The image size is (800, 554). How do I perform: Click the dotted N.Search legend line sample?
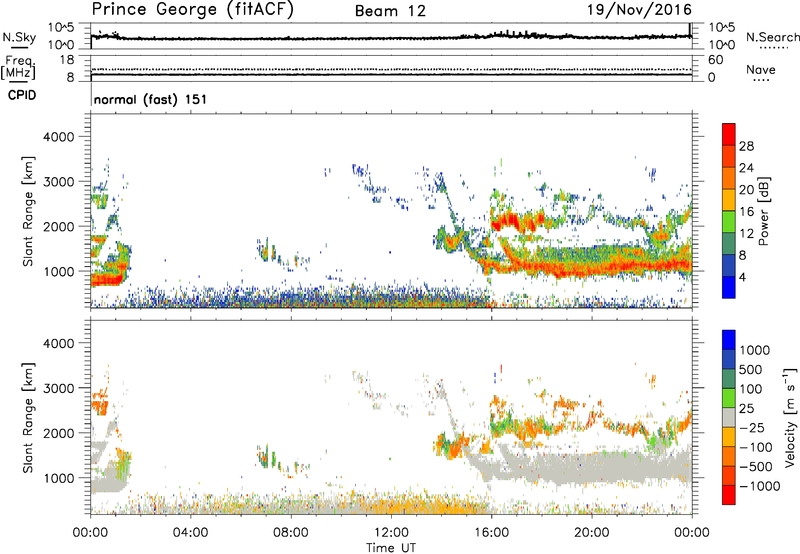click(x=773, y=47)
